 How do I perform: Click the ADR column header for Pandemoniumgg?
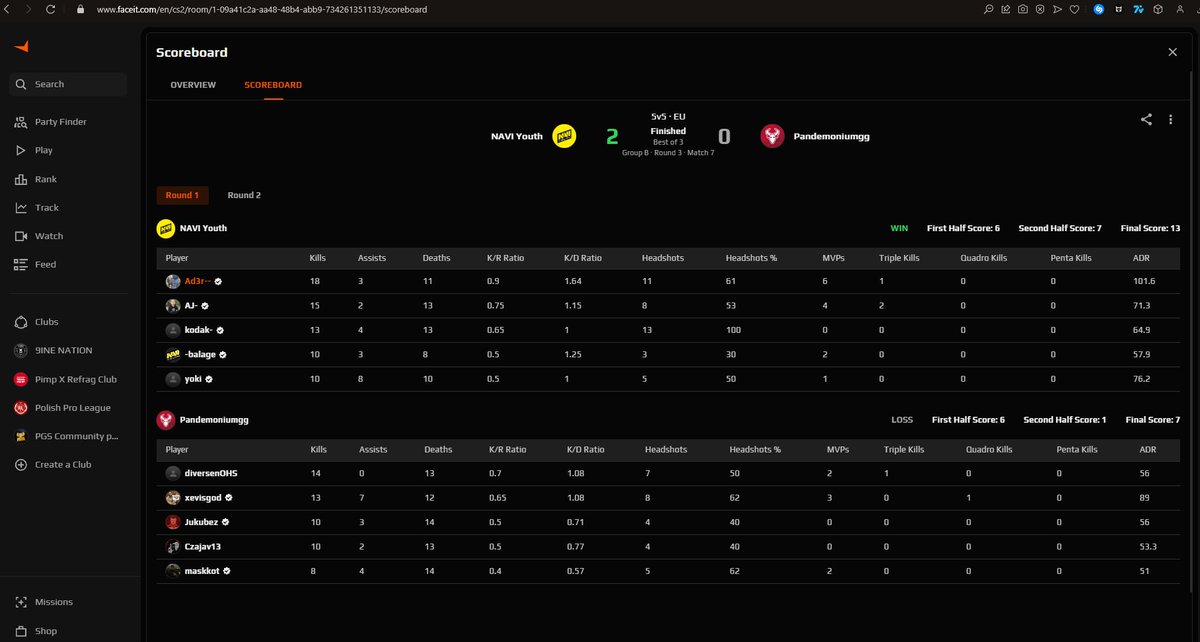[x=1147, y=450]
